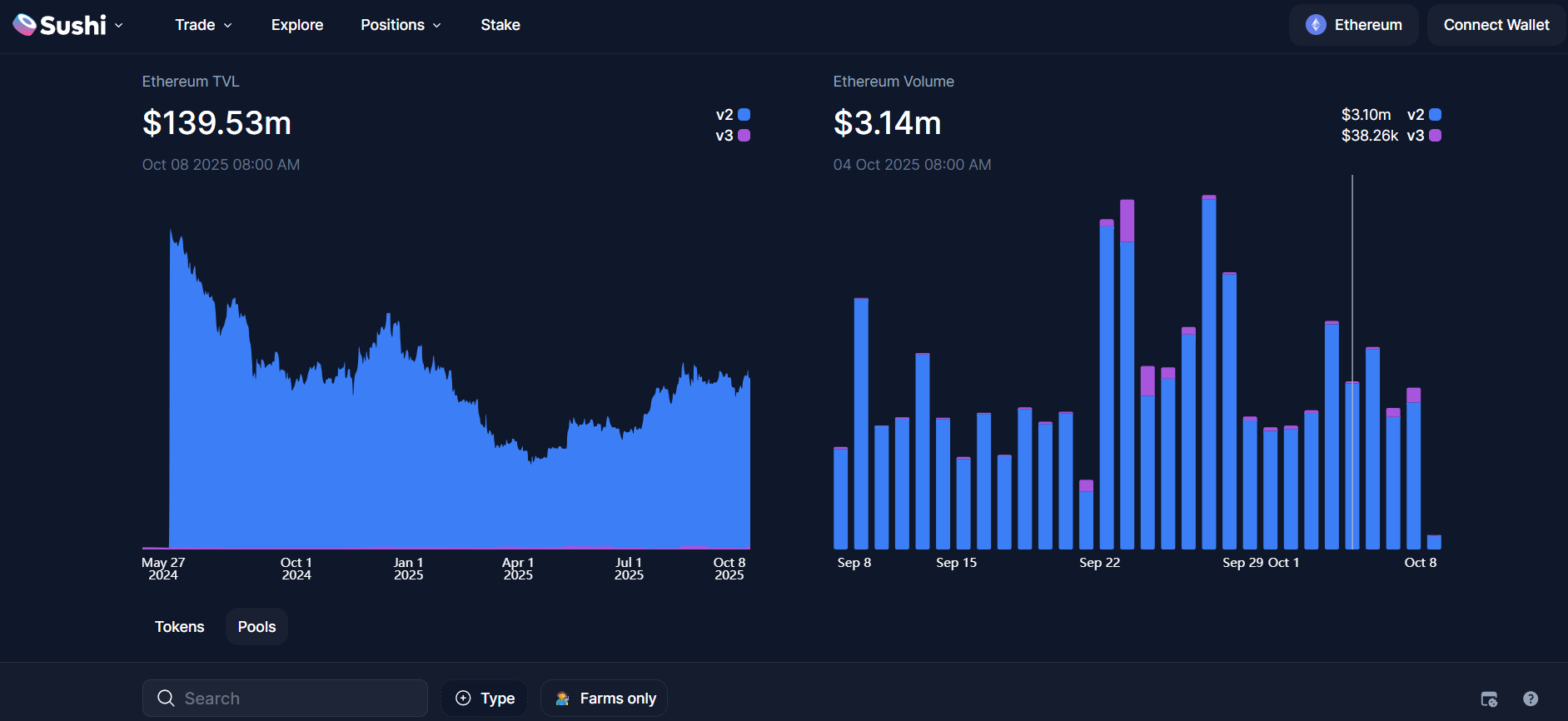Screen dimensions: 1568x721
Task: Click the farmer icon on Farms only
Action: click(563, 698)
